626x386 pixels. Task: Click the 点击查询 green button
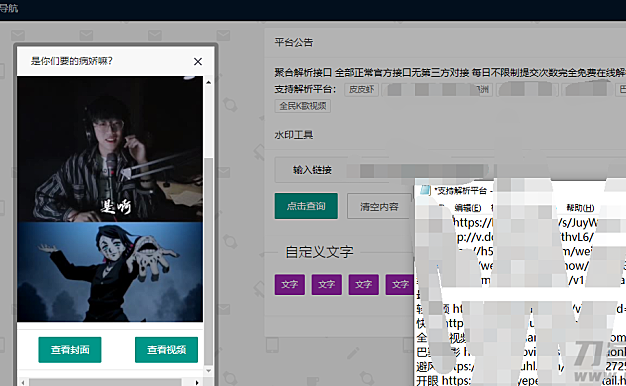click(x=306, y=206)
